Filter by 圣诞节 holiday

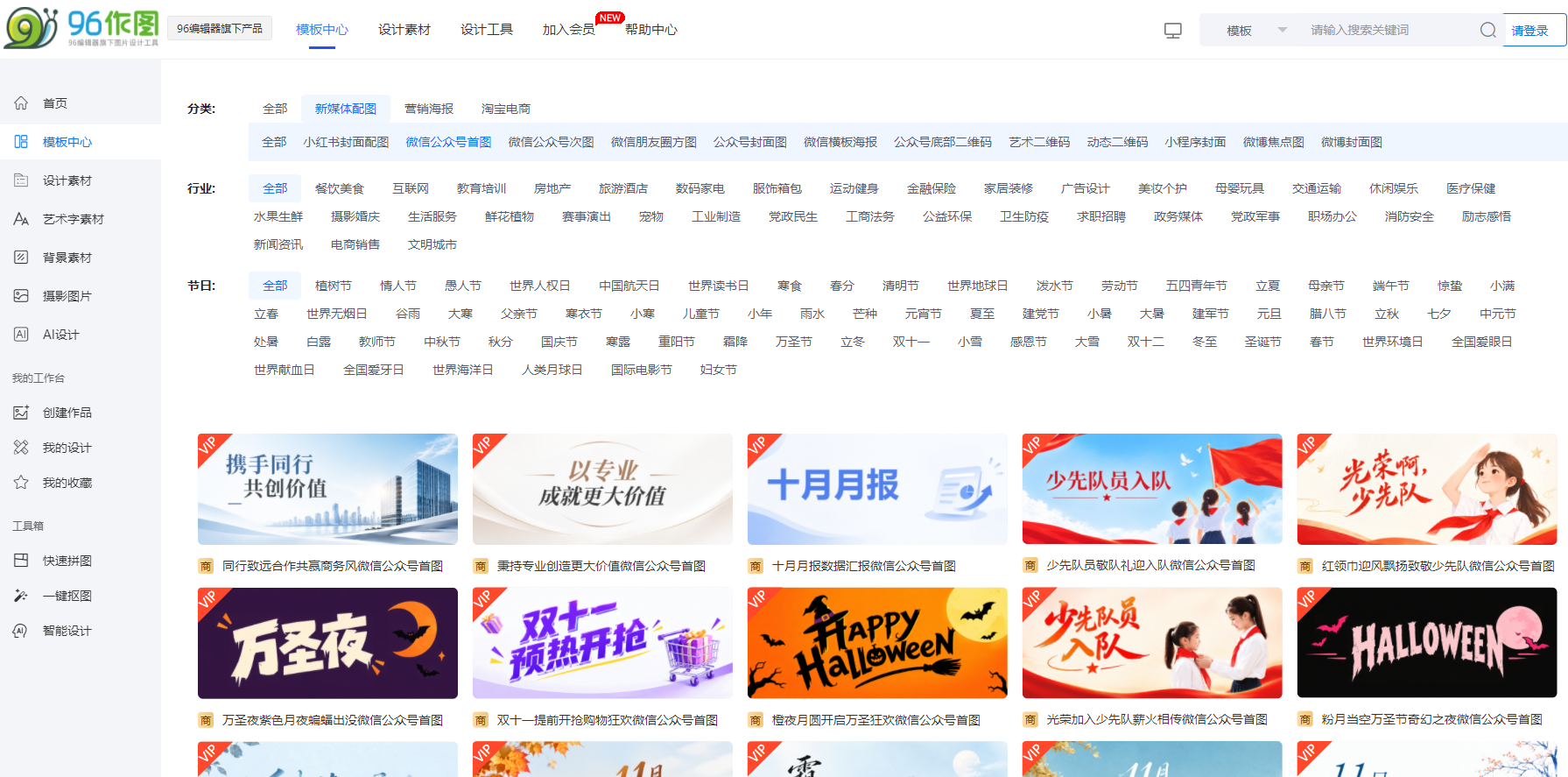[1262, 342]
